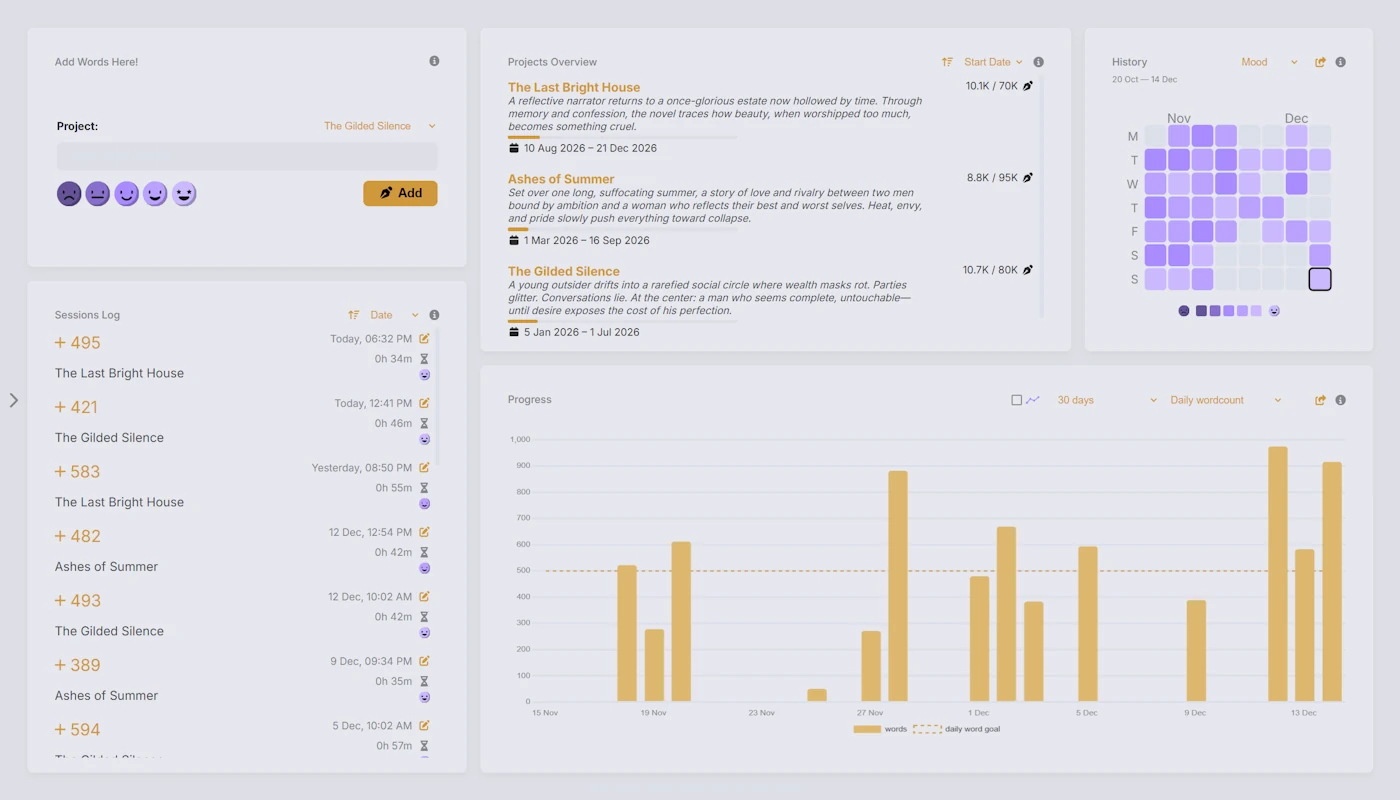Export the Progress chart
Screen dimensions: 1400x800
tap(1318, 399)
